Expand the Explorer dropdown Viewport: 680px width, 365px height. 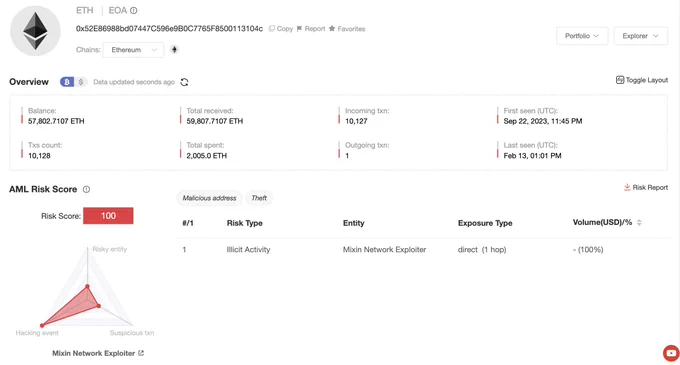[x=641, y=36]
